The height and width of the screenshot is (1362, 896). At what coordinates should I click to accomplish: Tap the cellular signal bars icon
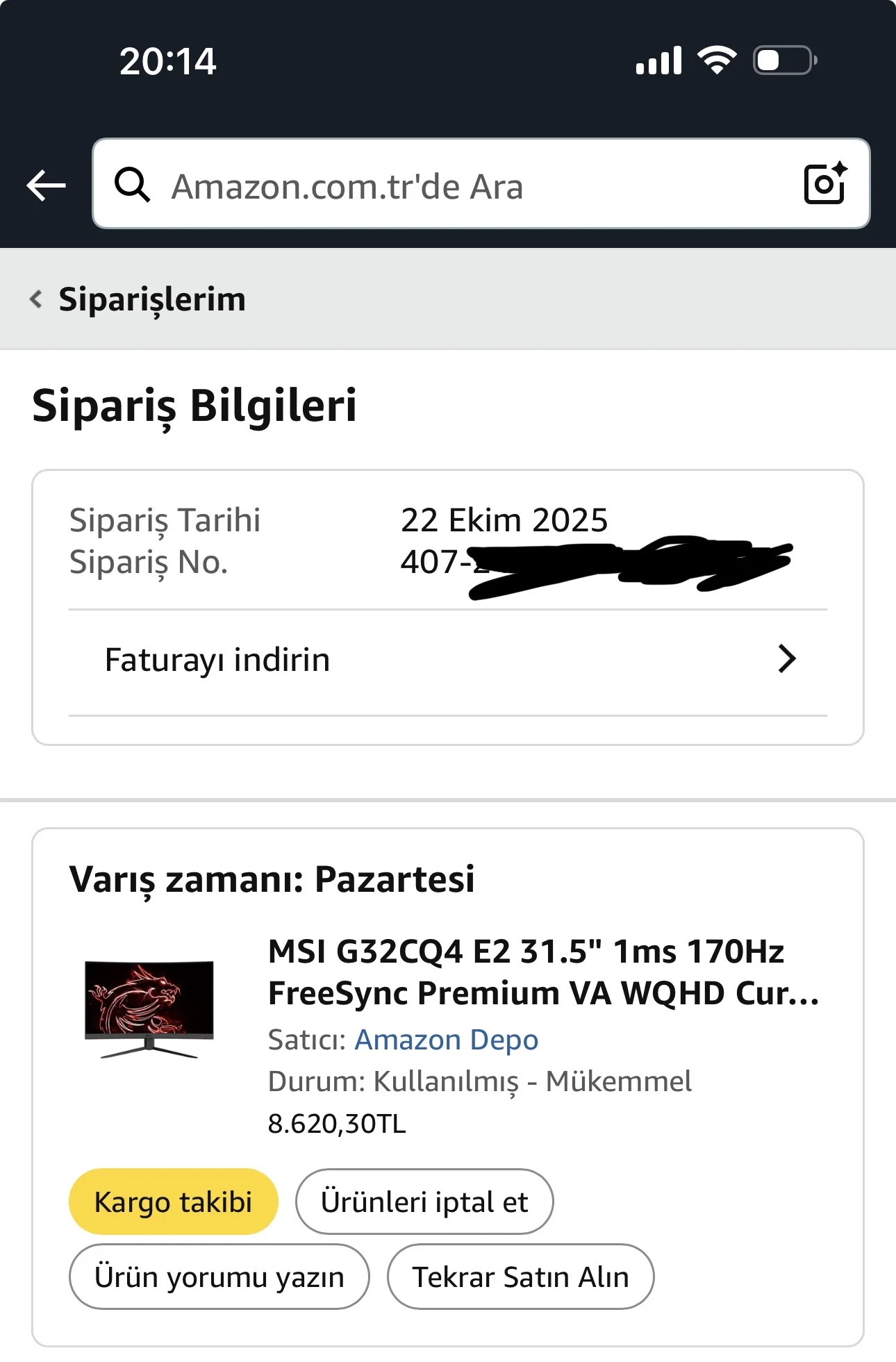658,61
